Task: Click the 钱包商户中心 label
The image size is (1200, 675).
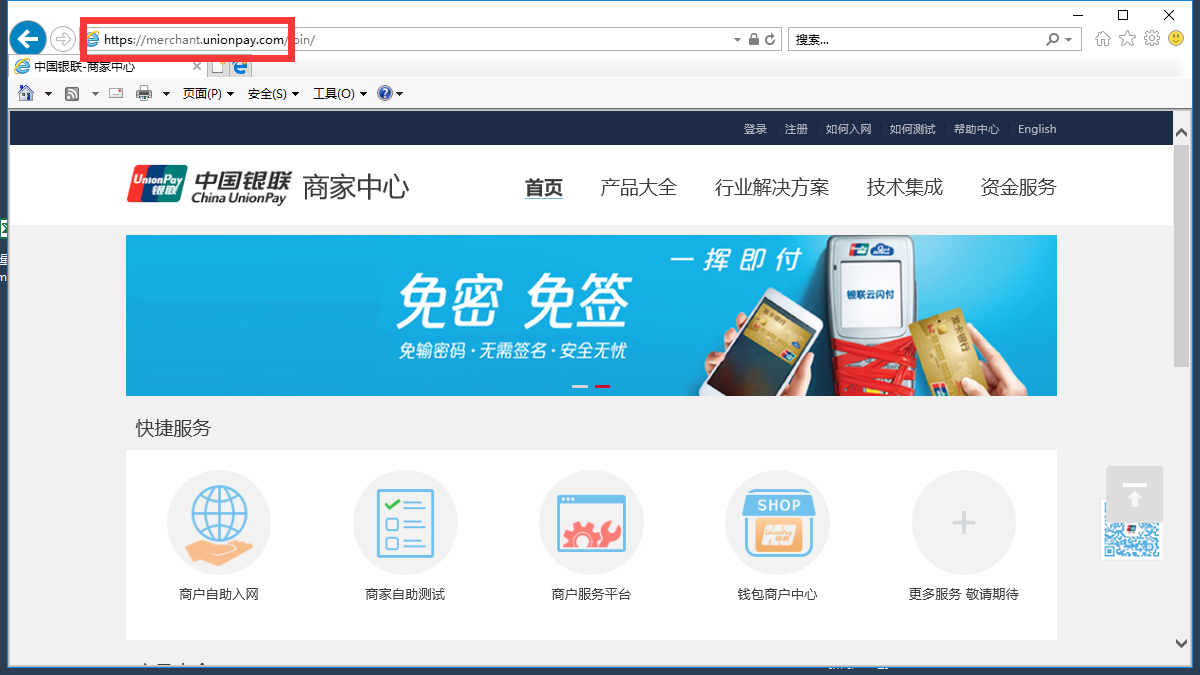Action: pyautogui.click(x=777, y=594)
